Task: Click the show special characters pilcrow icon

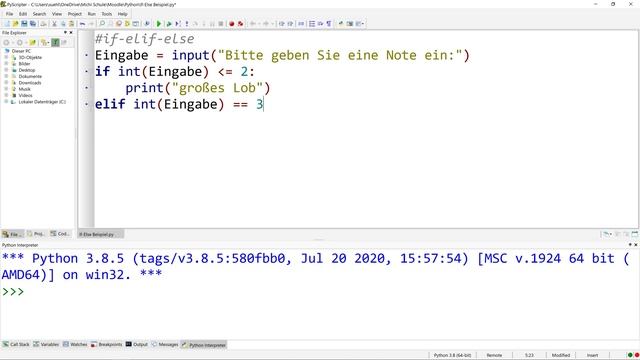Action: [329, 24]
